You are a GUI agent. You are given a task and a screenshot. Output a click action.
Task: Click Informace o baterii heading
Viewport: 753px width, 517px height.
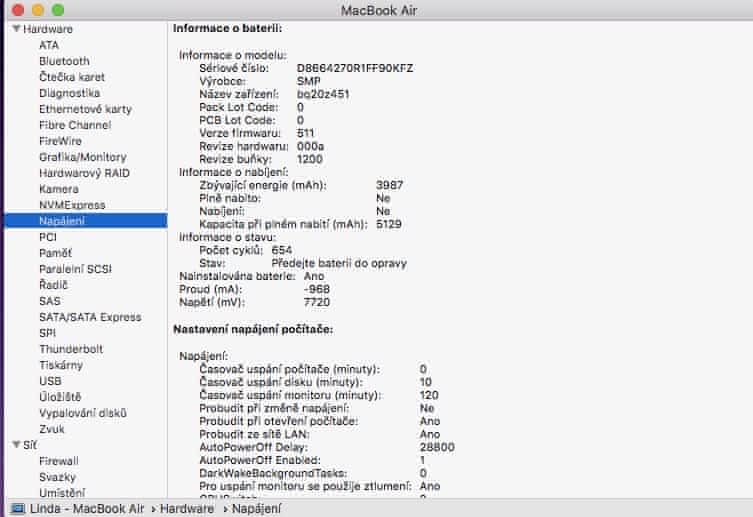pos(228,28)
